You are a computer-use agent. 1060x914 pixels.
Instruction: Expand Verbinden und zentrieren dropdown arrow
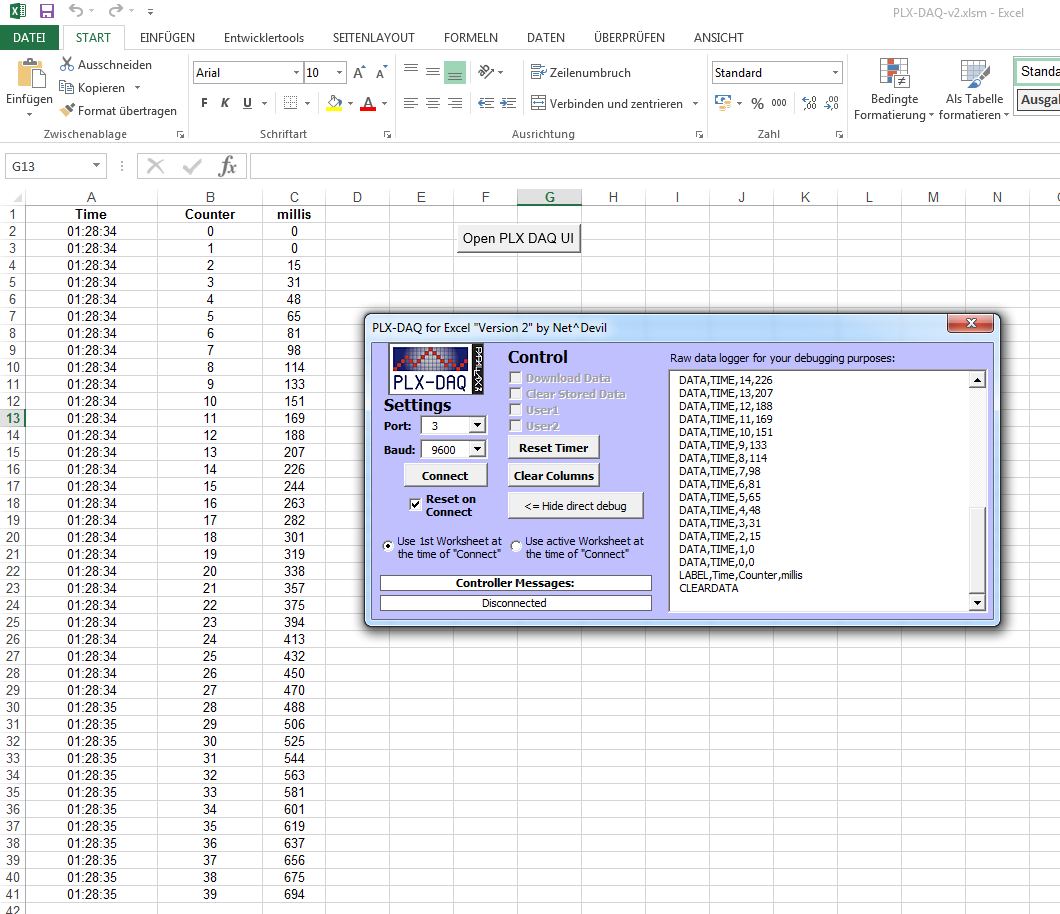click(x=696, y=103)
